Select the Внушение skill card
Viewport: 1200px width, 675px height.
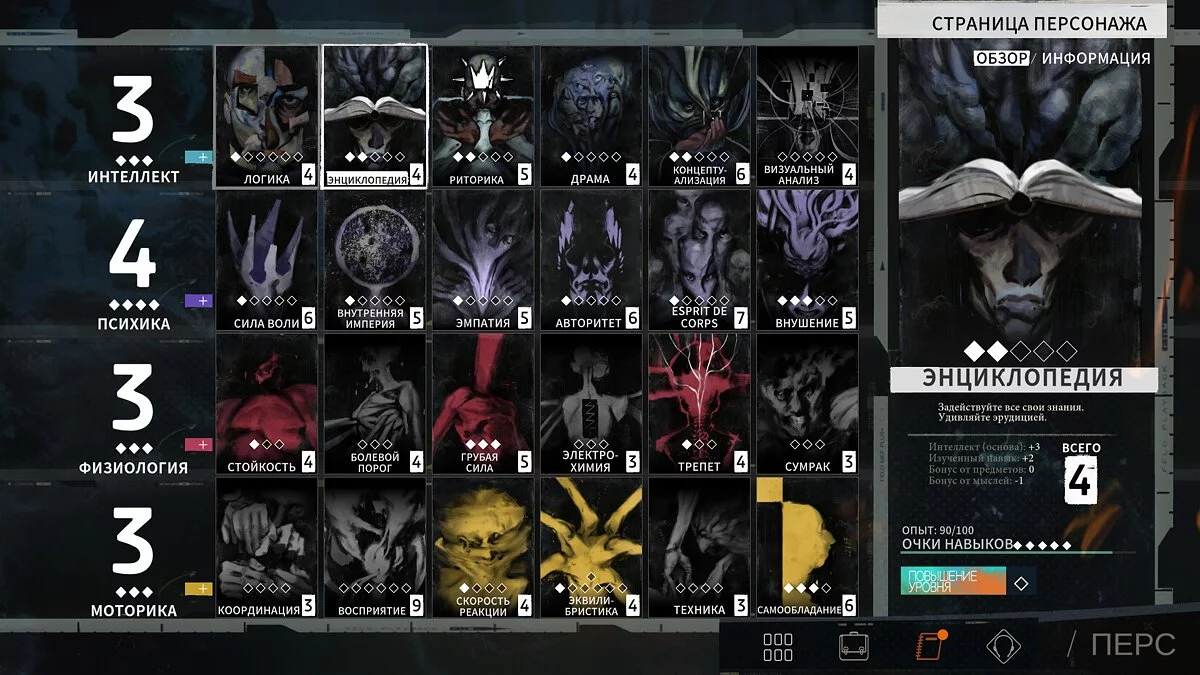tap(807, 260)
